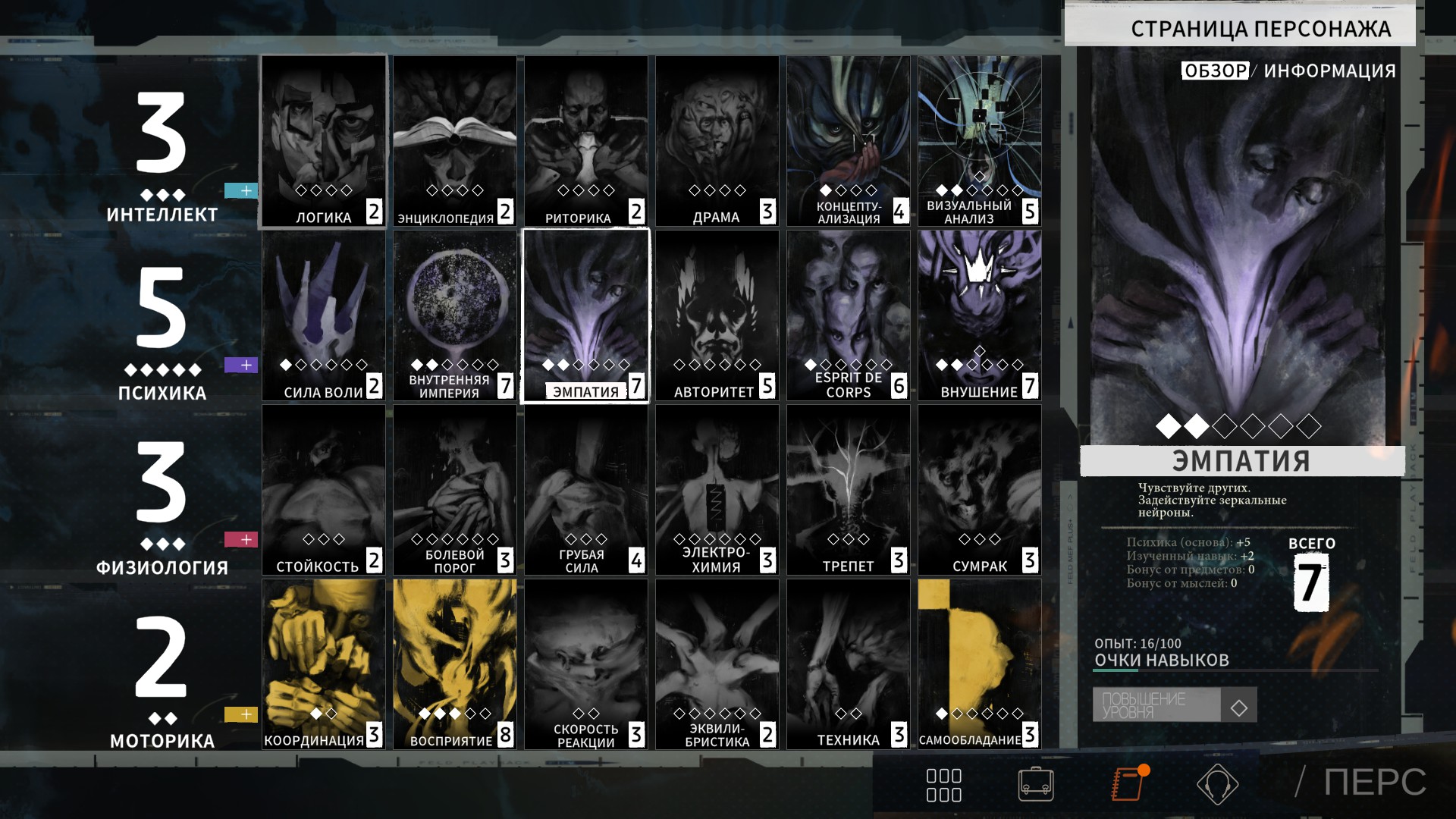Click the Эмпатия description text
The image size is (1456, 819).
(x=1212, y=500)
